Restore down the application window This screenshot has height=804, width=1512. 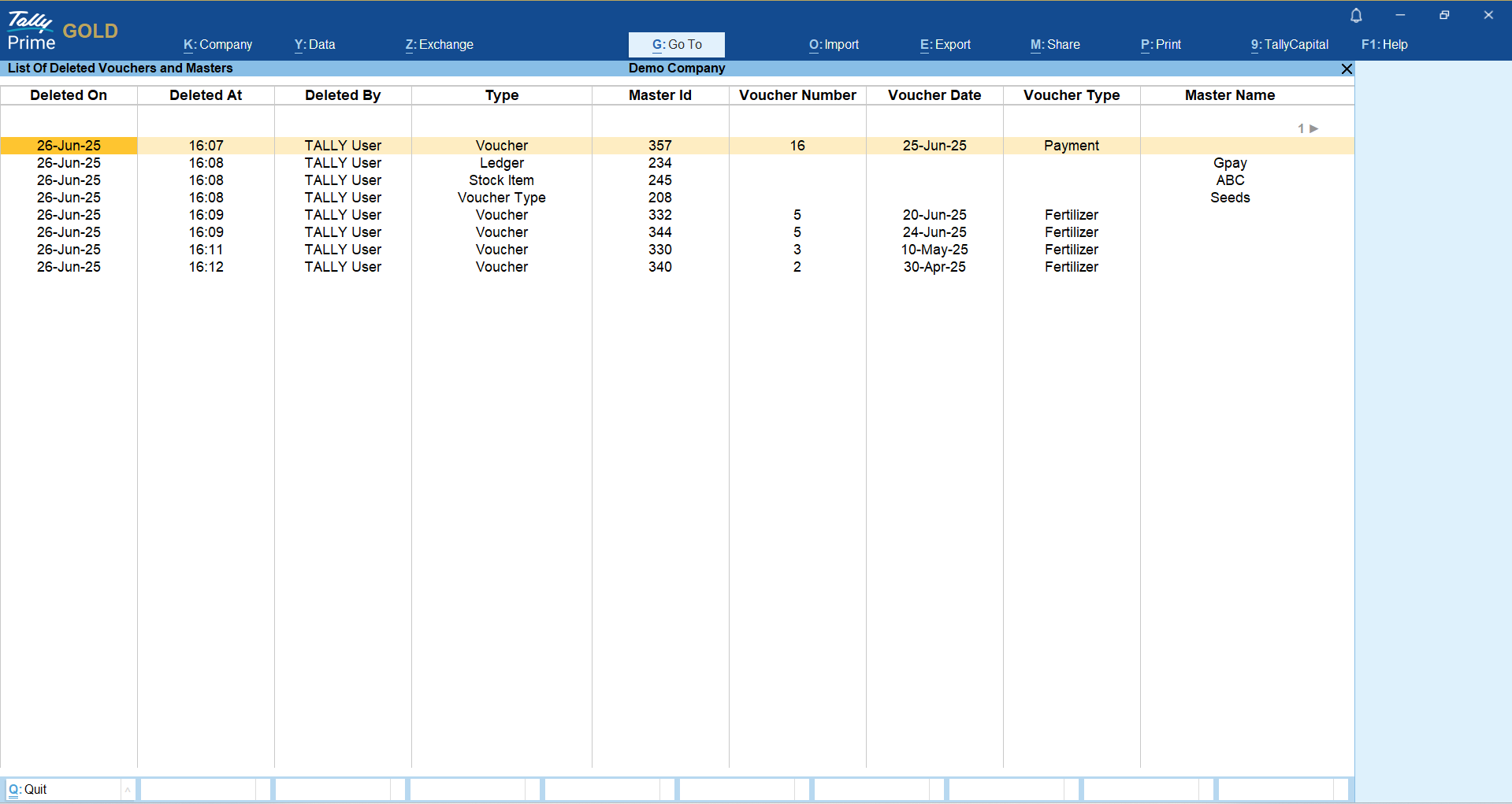click(1443, 15)
